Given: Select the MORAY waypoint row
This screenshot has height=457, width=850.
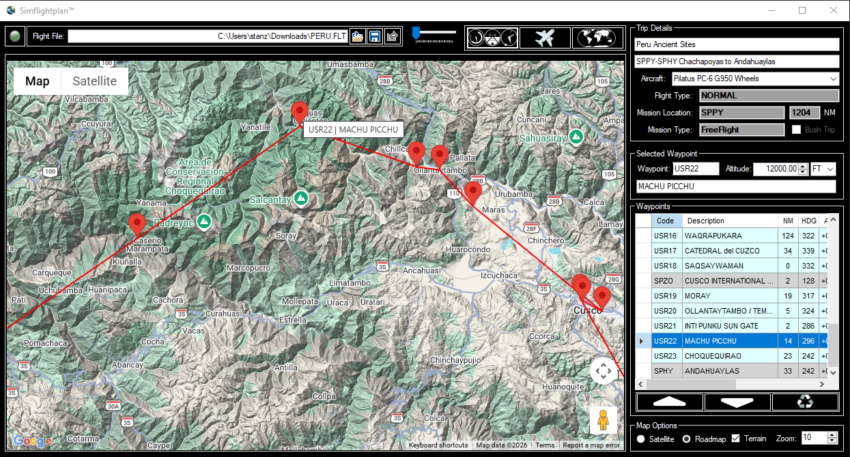Looking at the screenshot, I should coord(732,296).
